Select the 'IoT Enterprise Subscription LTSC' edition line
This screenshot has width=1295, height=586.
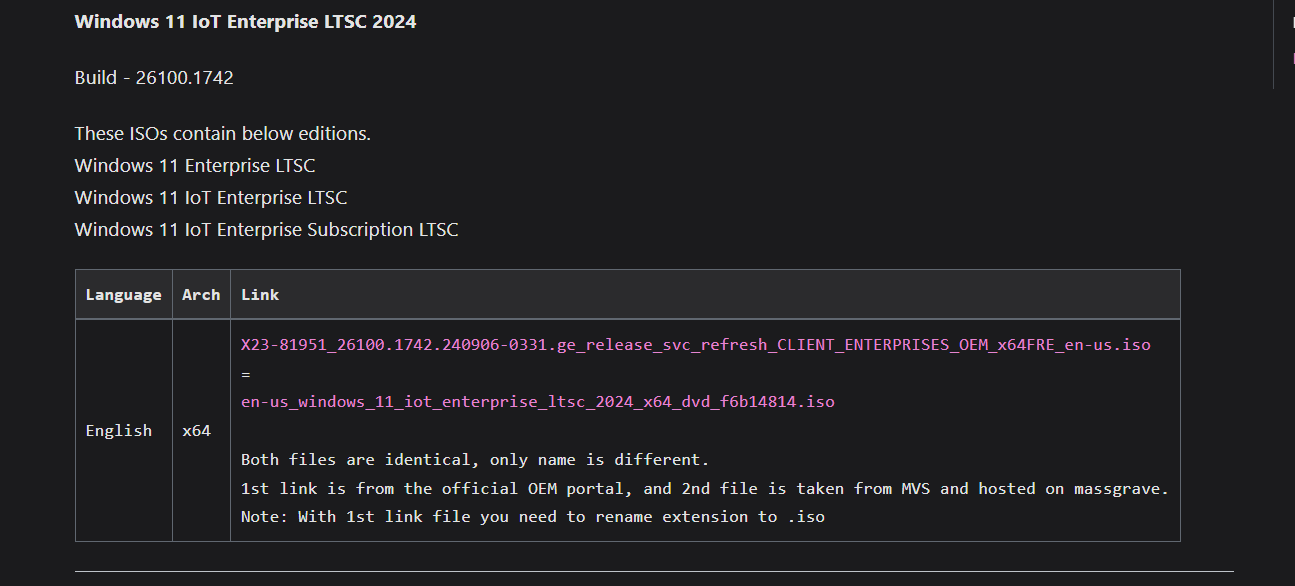tap(266, 229)
